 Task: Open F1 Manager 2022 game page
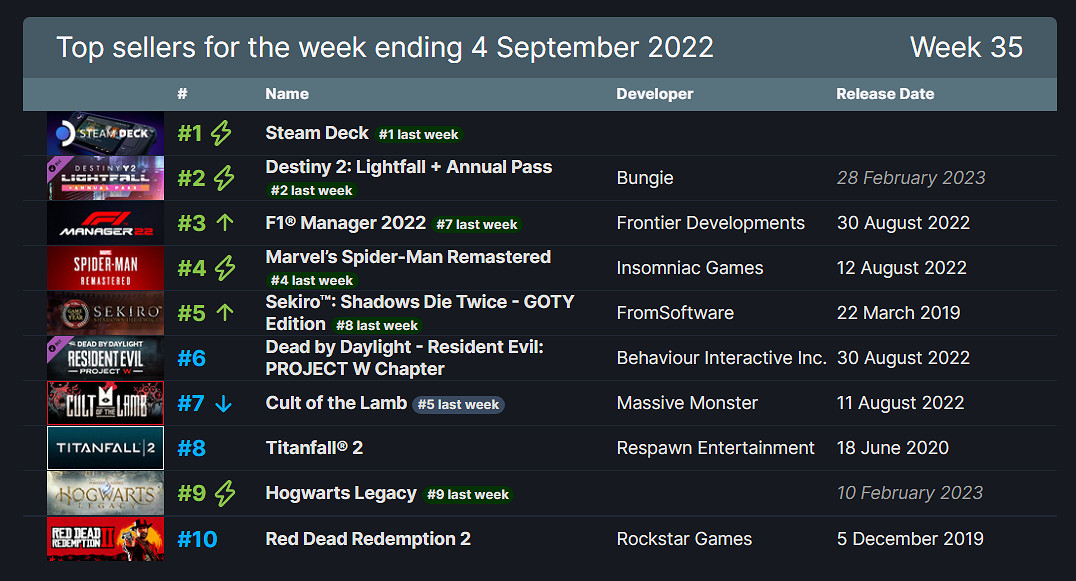pos(345,223)
